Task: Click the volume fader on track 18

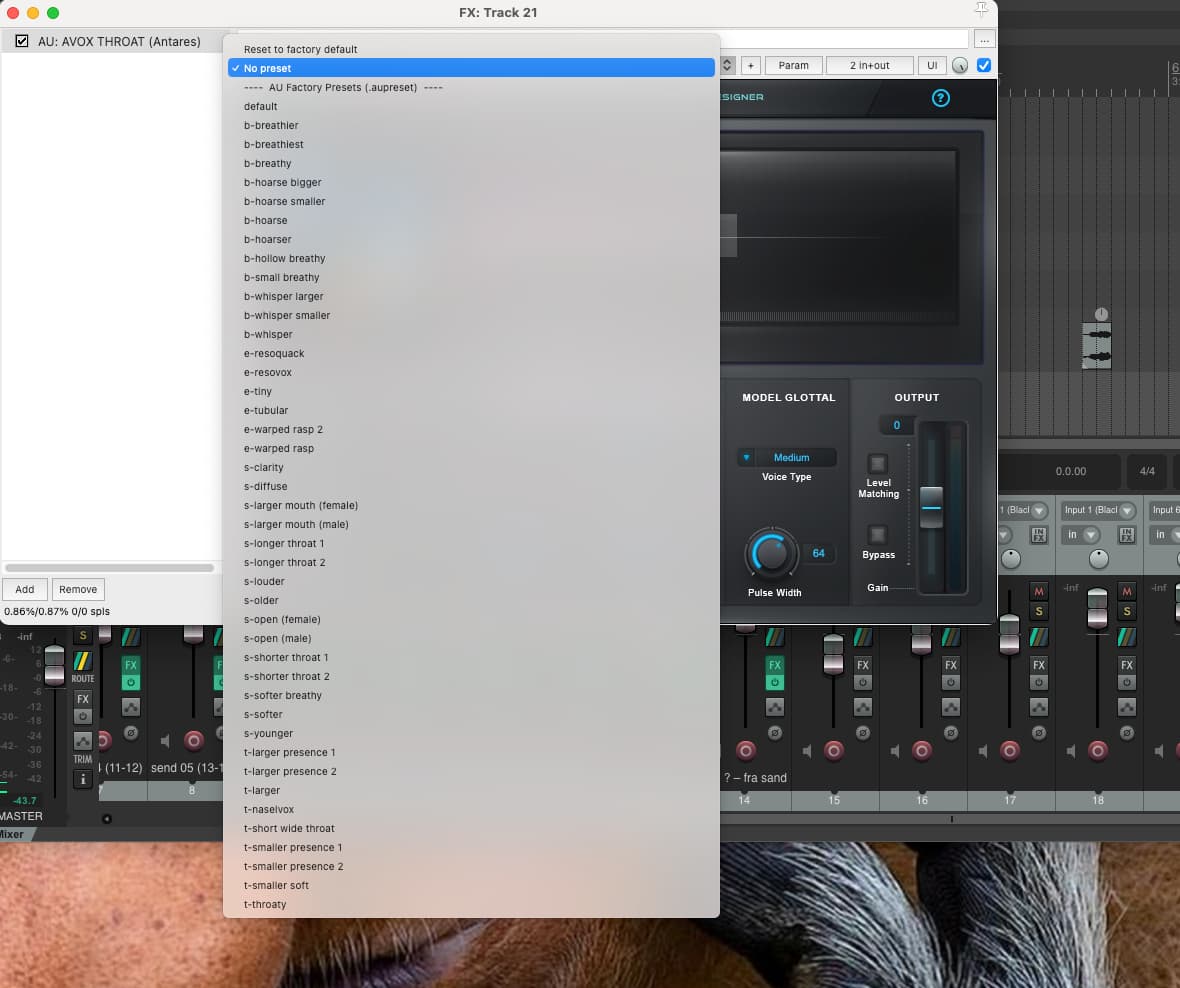Action: [x=1097, y=608]
